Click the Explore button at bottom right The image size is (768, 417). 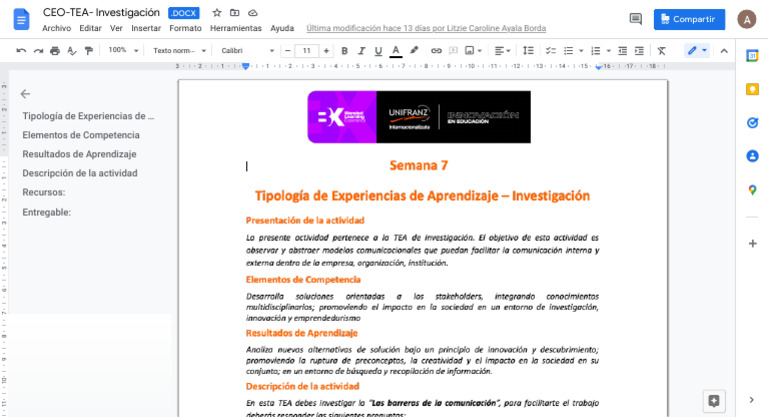(714, 401)
